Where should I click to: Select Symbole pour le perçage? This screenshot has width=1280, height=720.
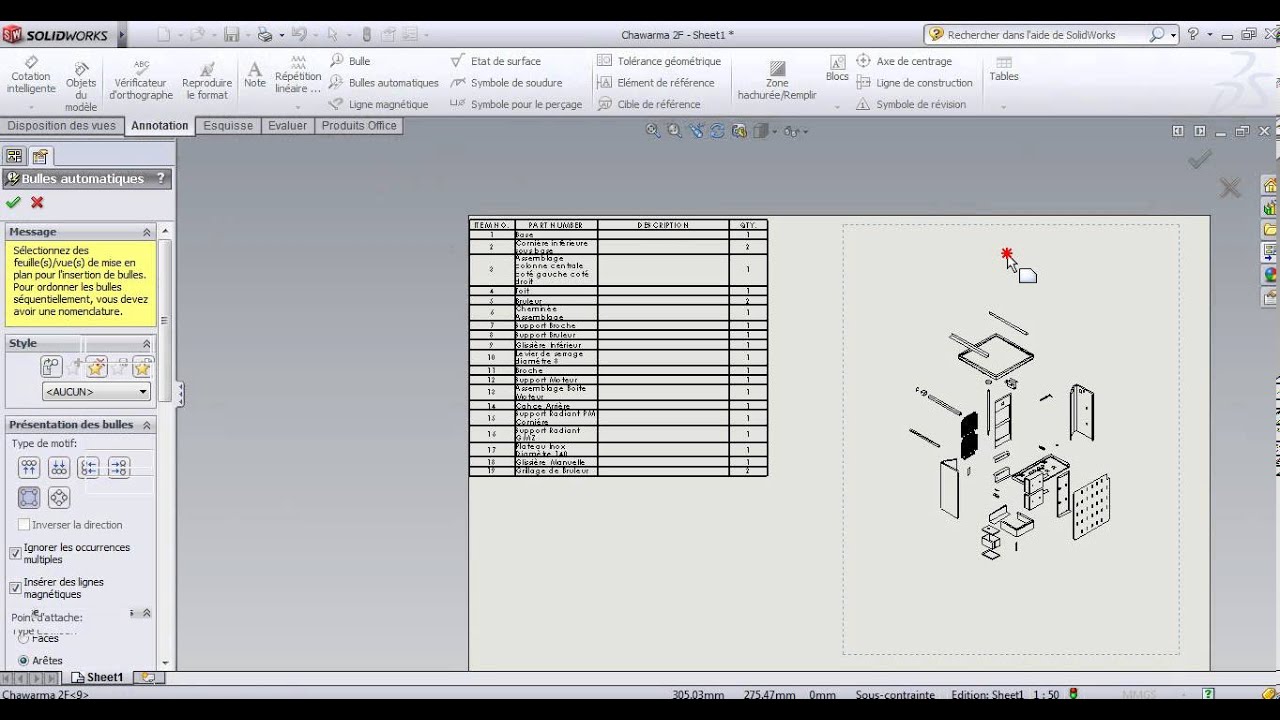(517, 104)
